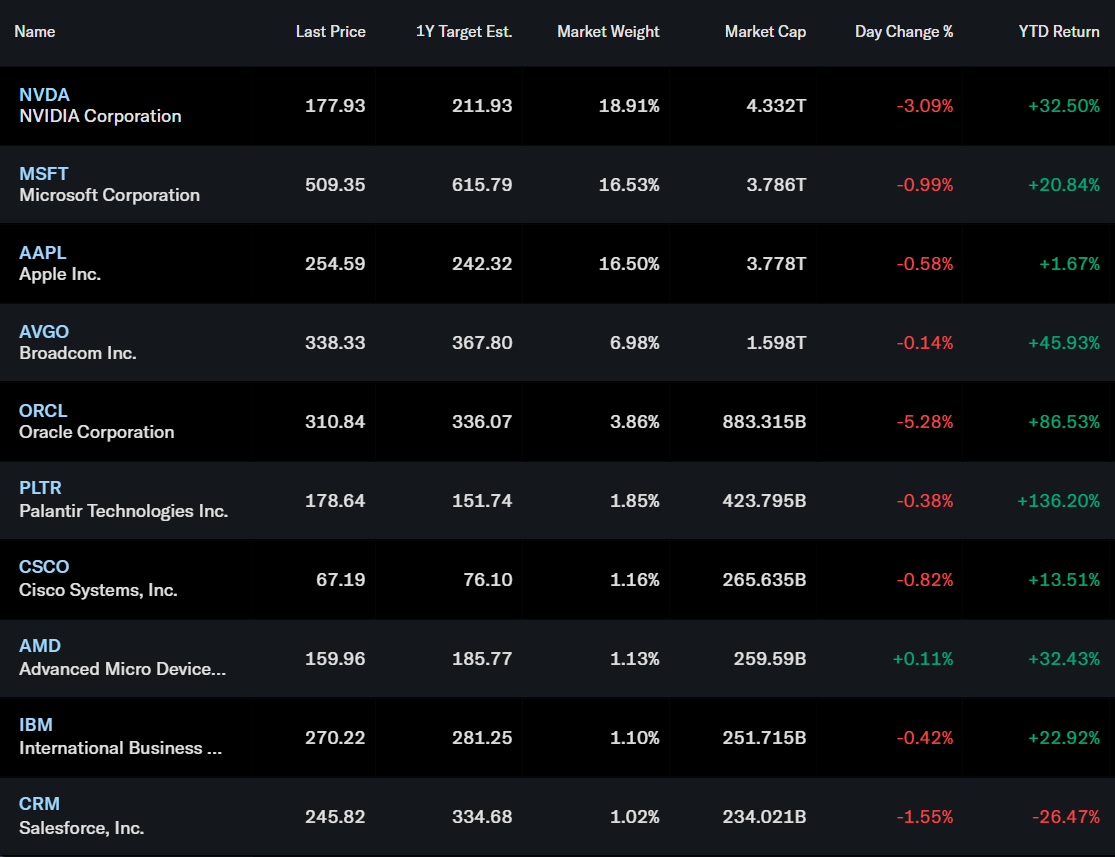Open the IBM ticker link
1115x857 pixels.
pyautogui.click(x=36, y=725)
